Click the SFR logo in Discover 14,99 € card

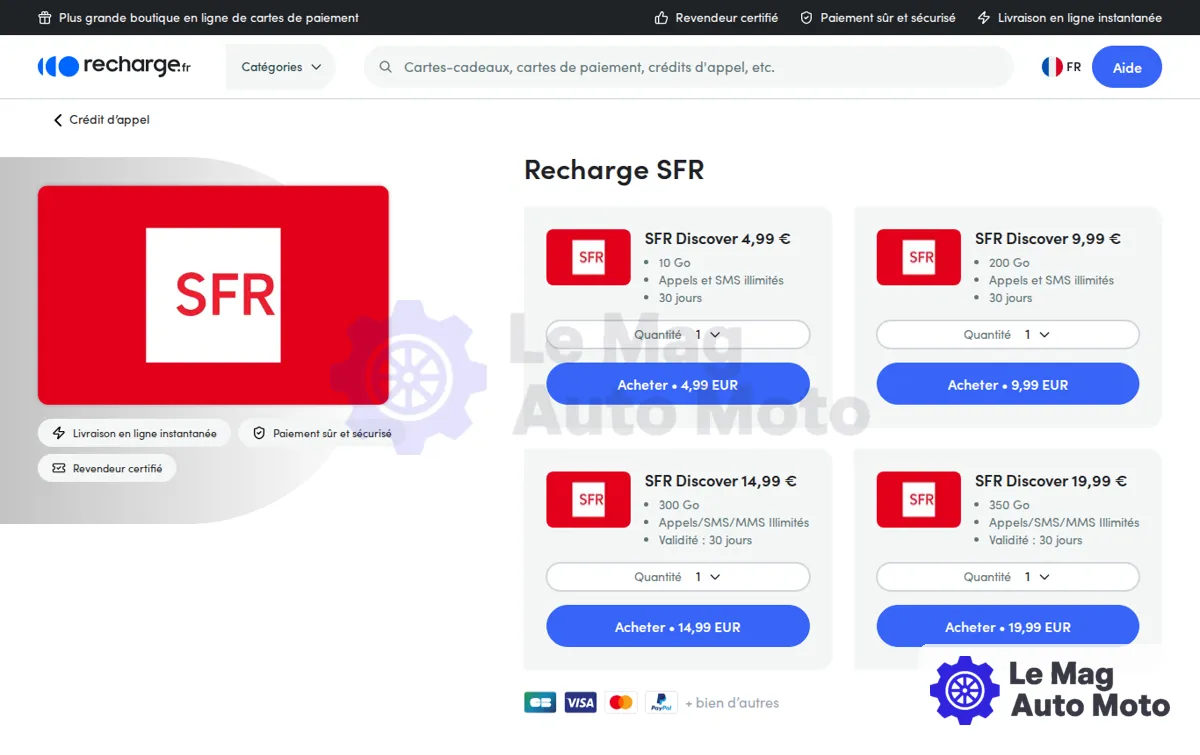588,499
